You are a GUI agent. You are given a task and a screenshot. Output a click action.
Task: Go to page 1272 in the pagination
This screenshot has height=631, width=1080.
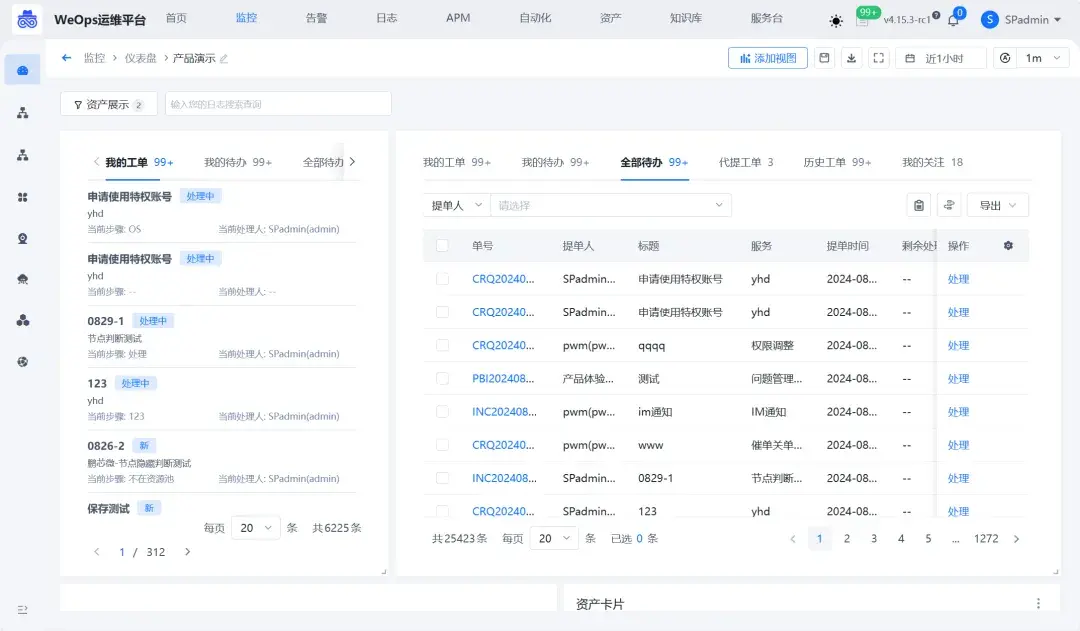(986, 538)
